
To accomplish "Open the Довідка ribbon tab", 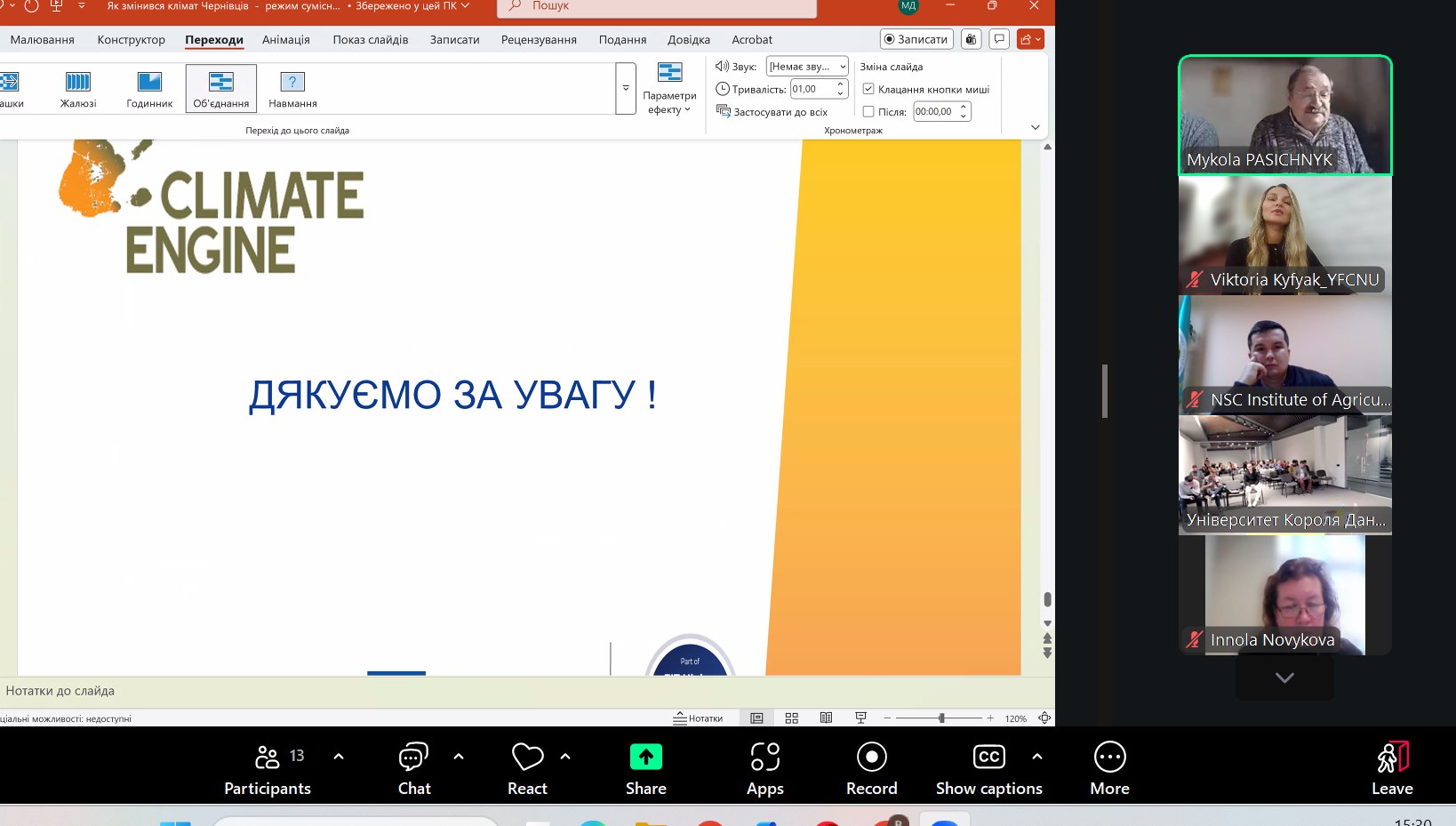I will click(x=689, y=39).
